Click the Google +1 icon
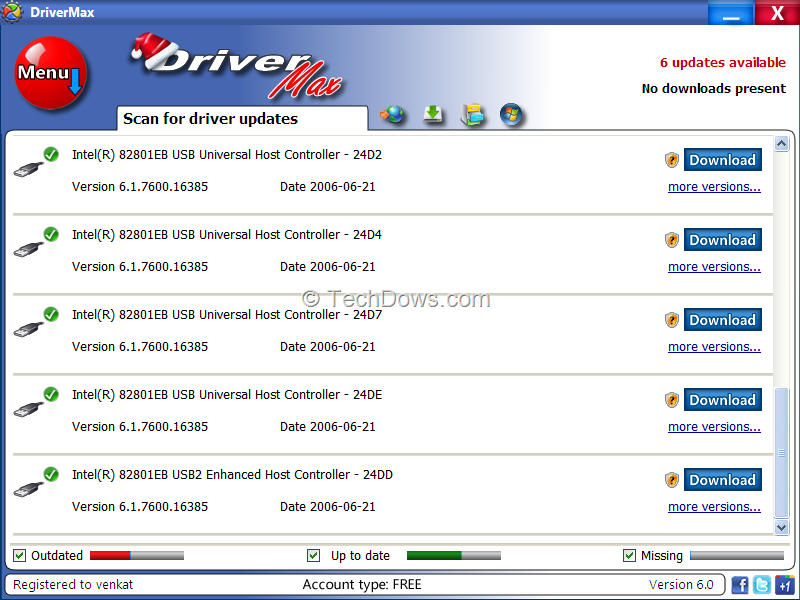The image size is (800, 600). pos(784,585)
